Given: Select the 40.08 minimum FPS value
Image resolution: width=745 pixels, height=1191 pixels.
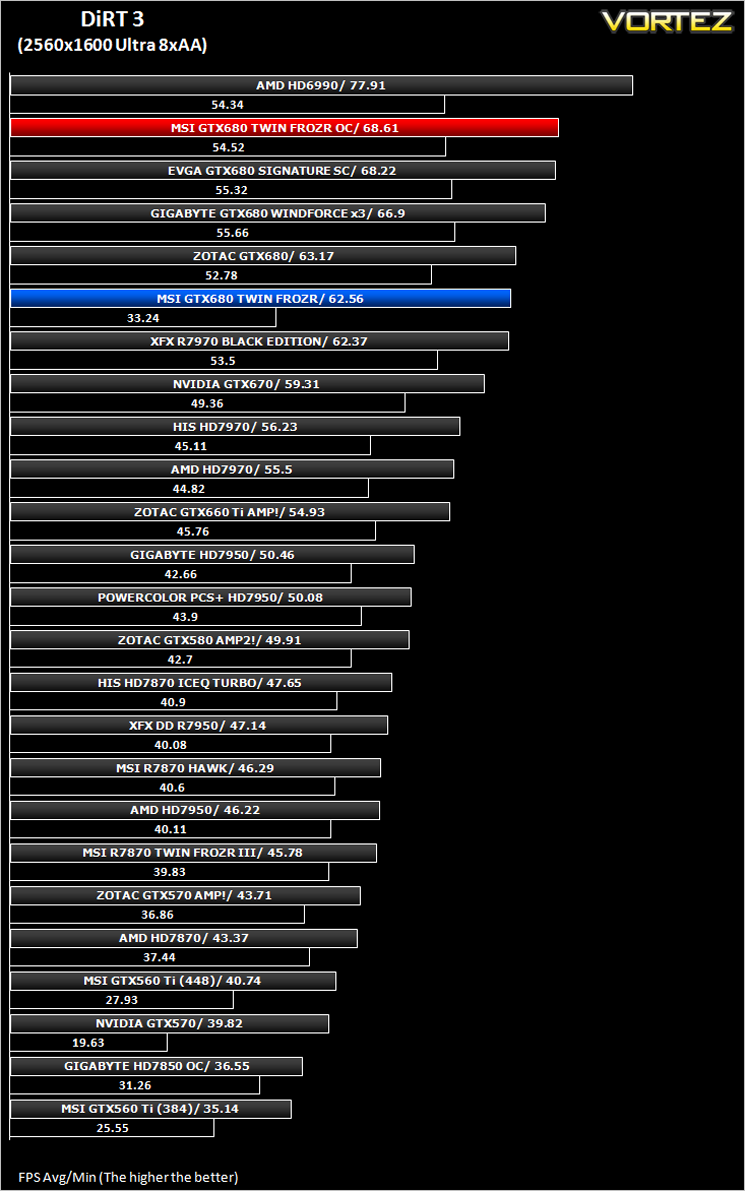Looking at the screenshot, I should [x=170, y=744].
